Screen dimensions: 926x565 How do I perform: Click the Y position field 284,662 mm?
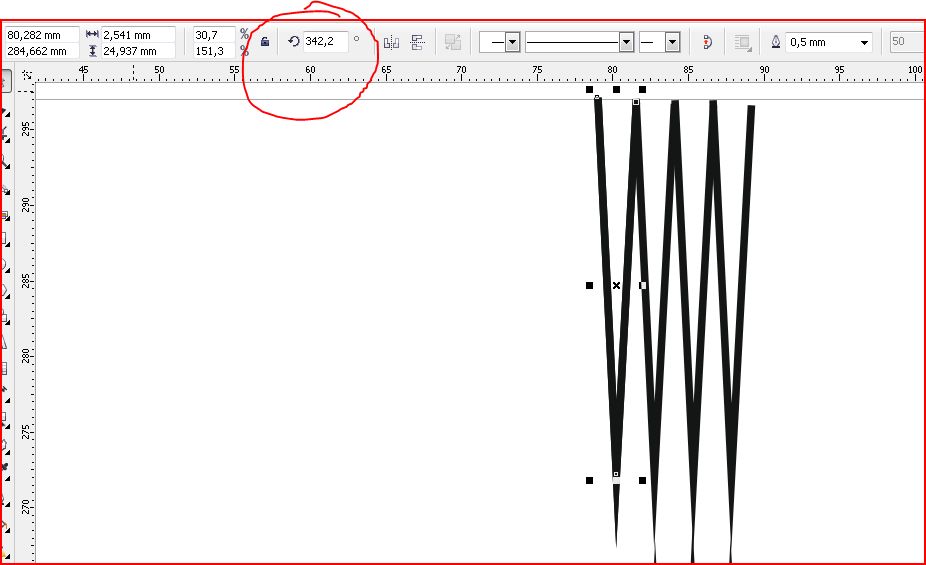click(40, 50)
